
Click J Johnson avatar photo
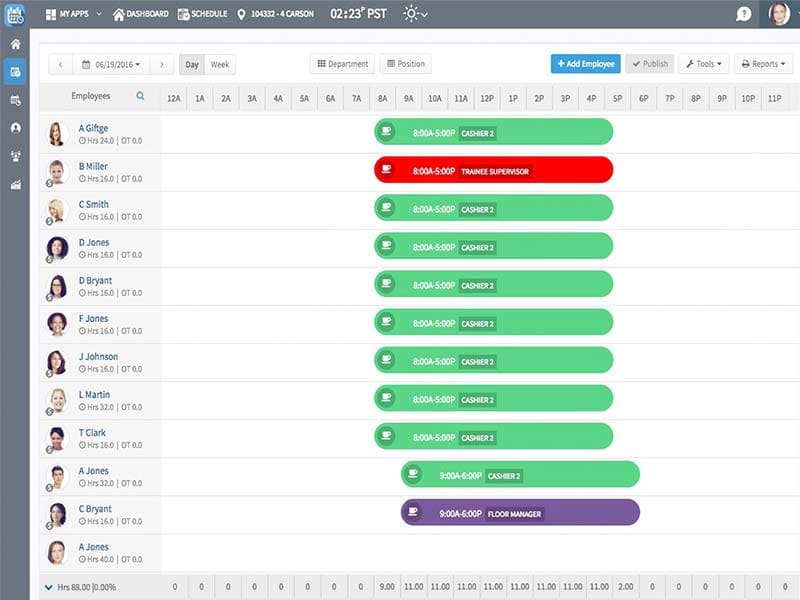coord(56,362)
